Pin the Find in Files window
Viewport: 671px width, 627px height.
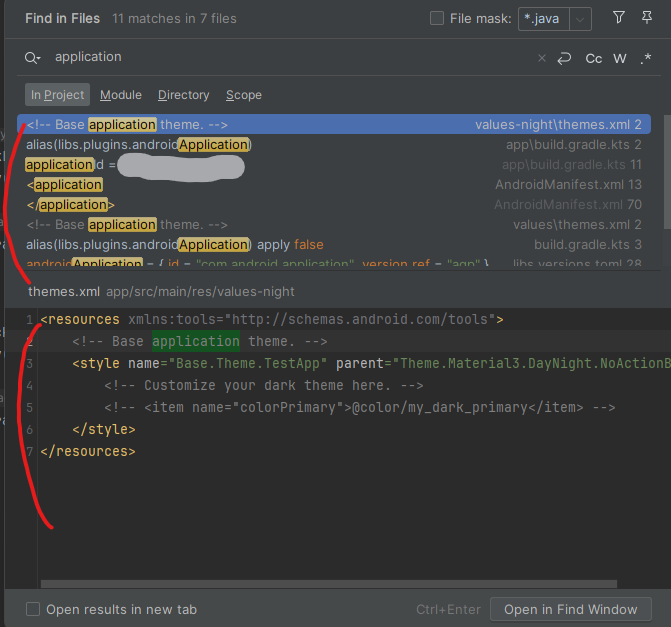pyautogui.click(x=647, y=18)
